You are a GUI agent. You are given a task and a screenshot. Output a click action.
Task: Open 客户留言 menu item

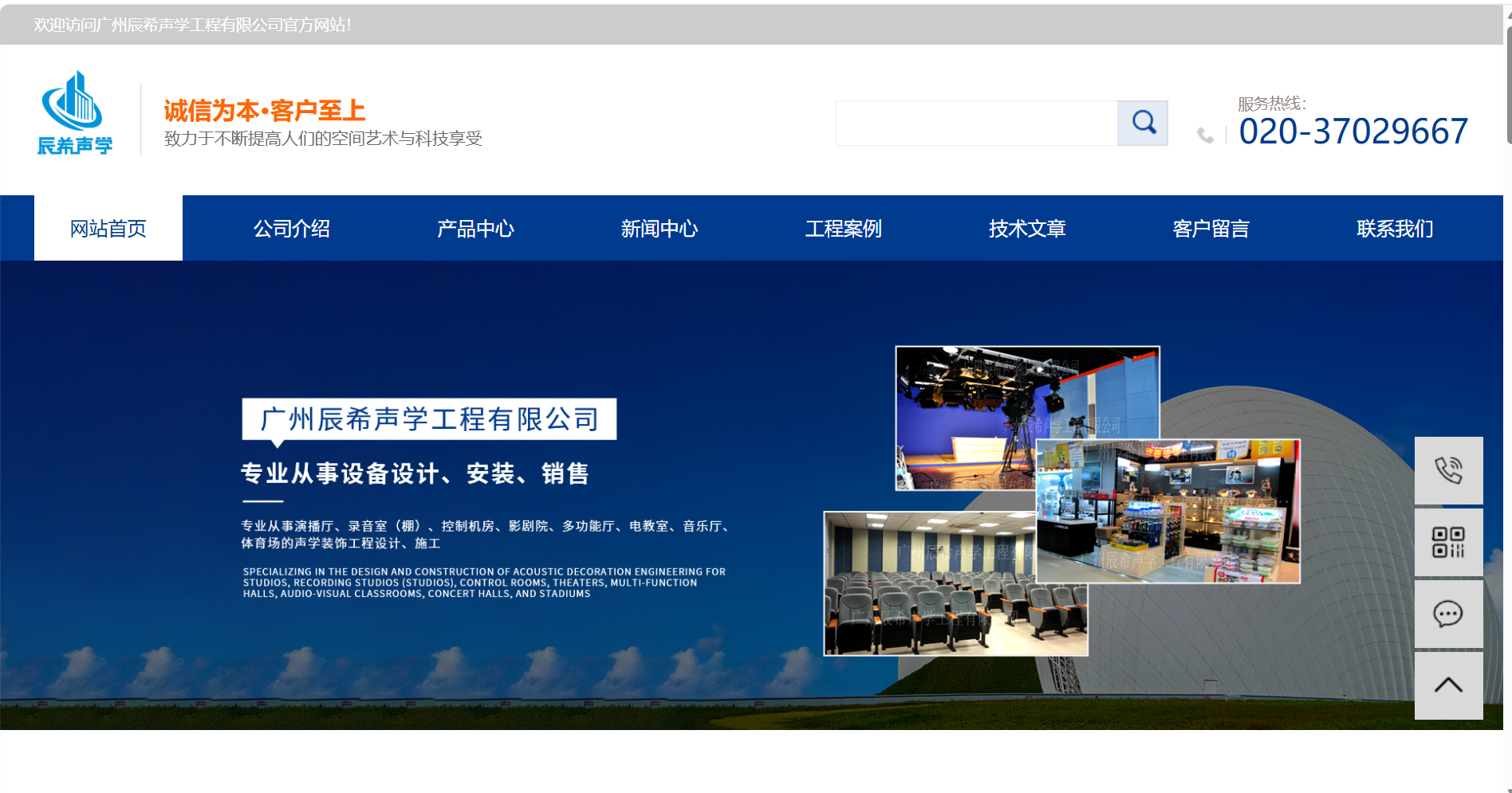tap(1211, 229)
